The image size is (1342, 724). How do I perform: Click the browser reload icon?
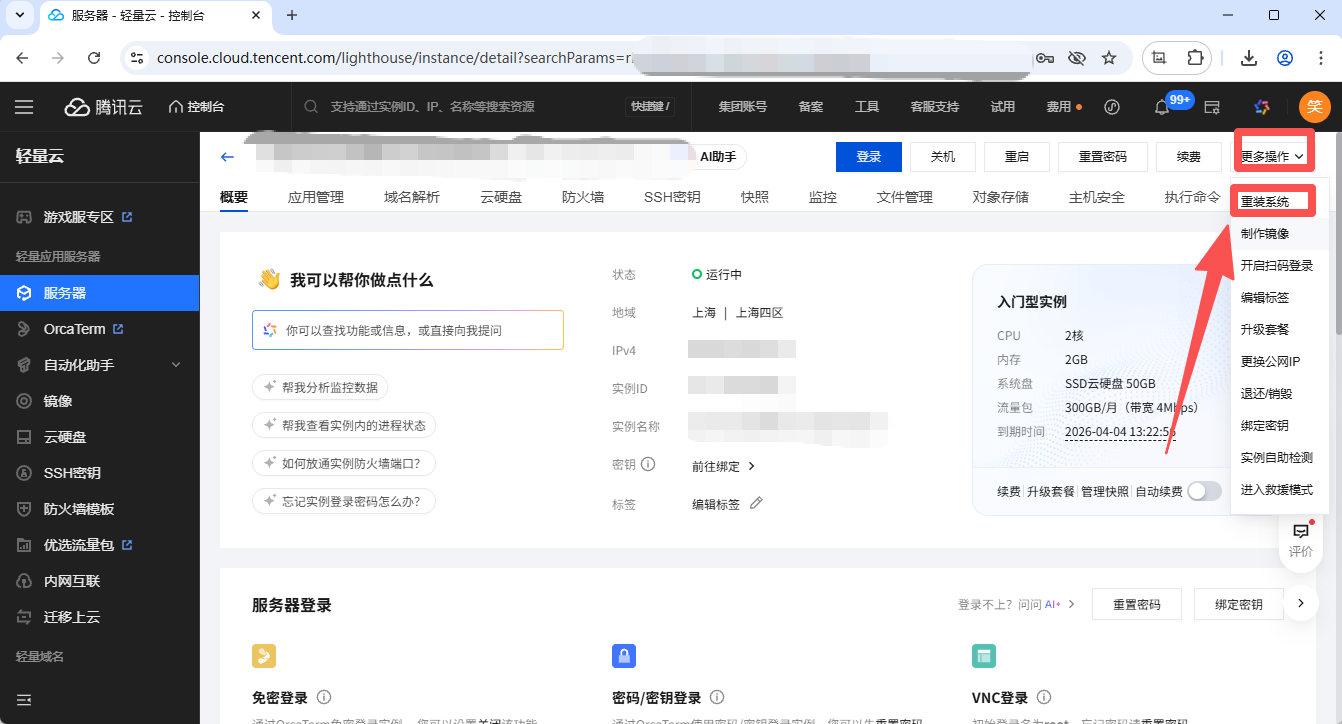click(x=94, y=58)
